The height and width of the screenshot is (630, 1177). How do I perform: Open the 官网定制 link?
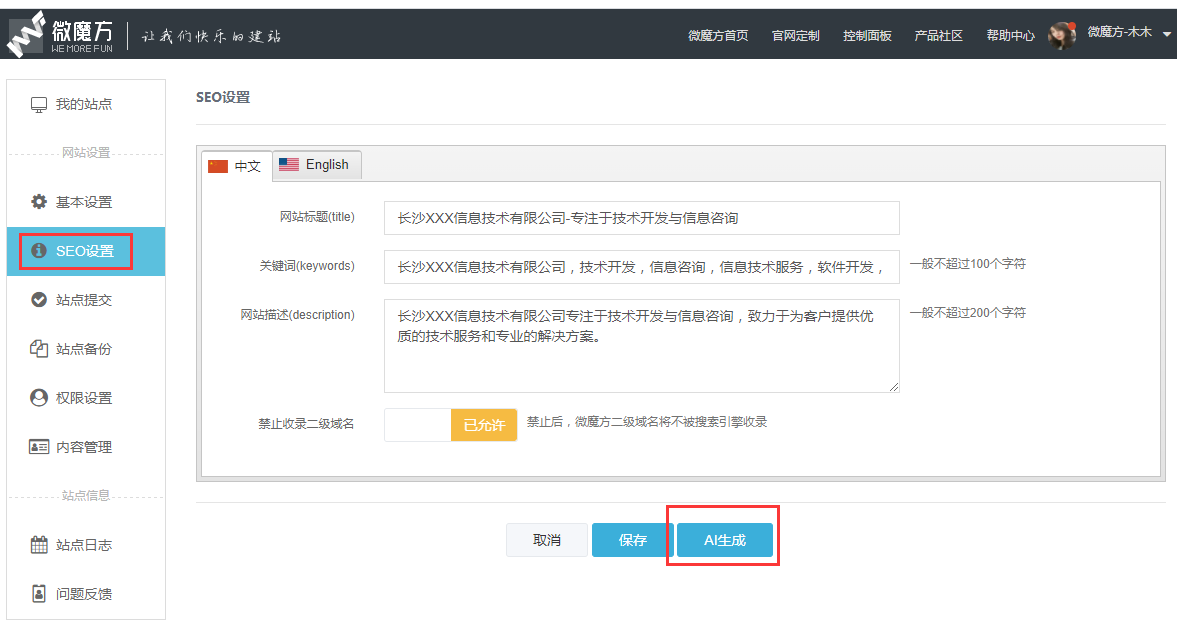(795, 35)
